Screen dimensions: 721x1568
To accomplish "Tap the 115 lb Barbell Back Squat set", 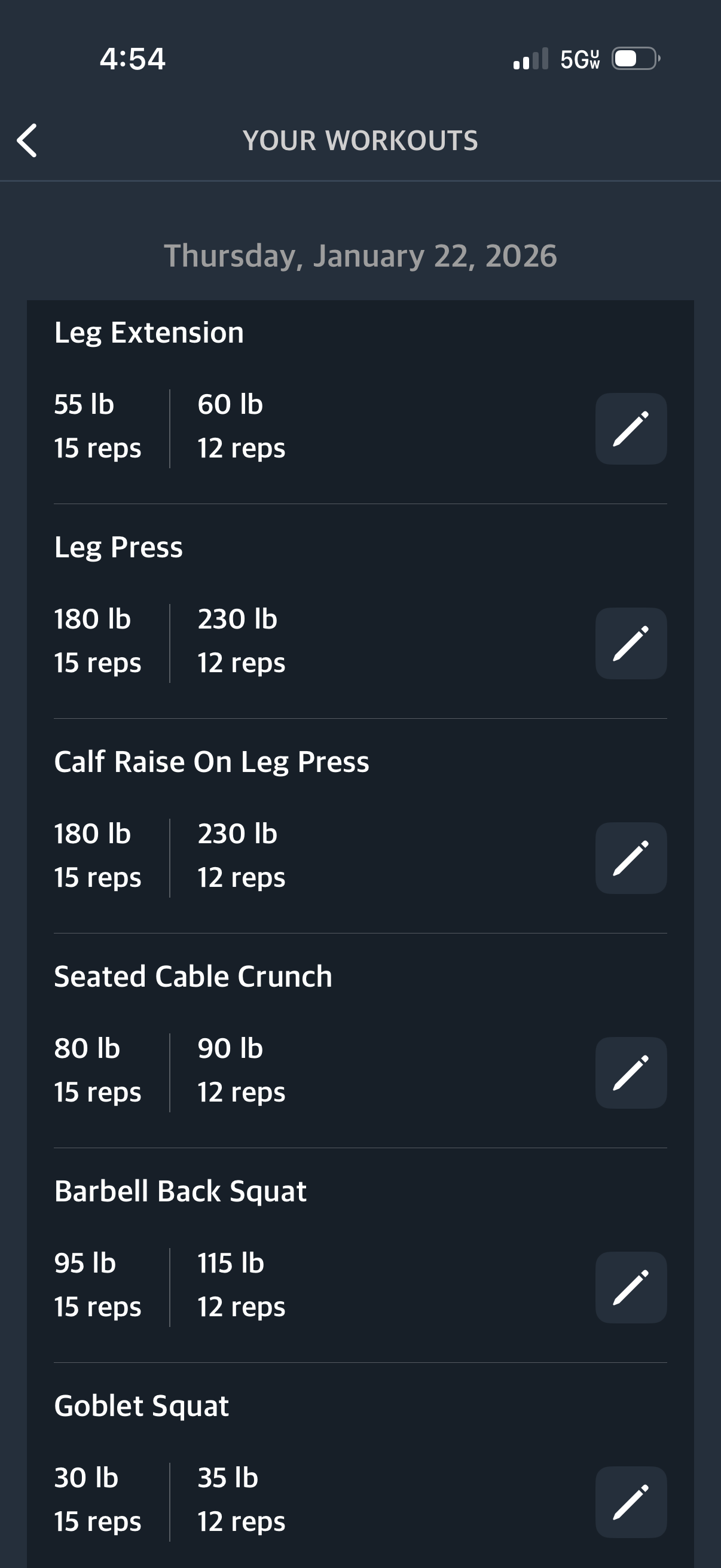I will [x=241, y=1285].
